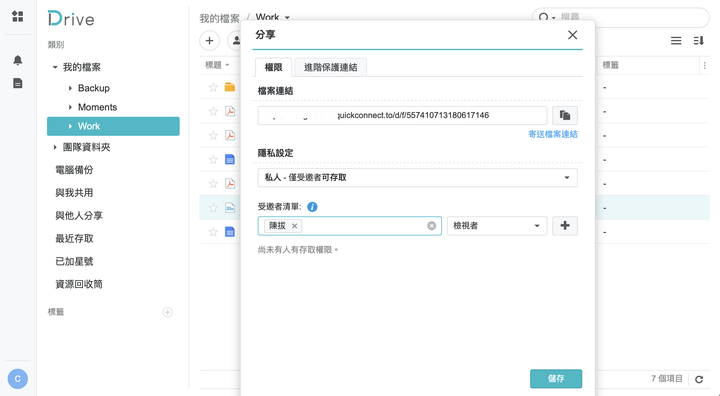Select the Moments folder in tree
This screenshot has width=720, height=396.
click(97, 107)
